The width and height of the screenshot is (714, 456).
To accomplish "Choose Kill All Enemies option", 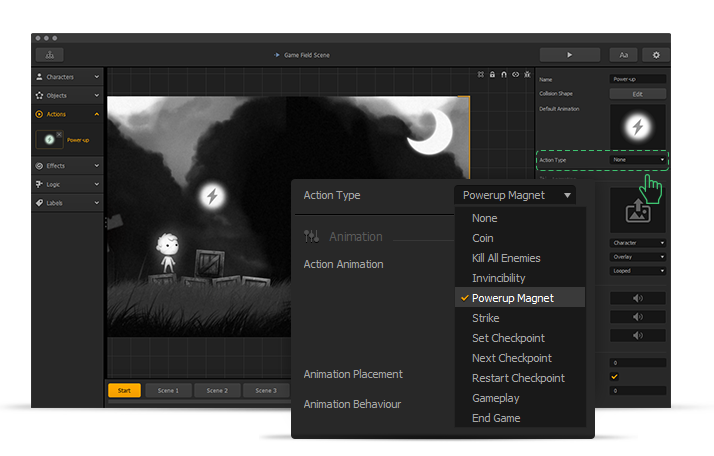I will pos(520,258).
